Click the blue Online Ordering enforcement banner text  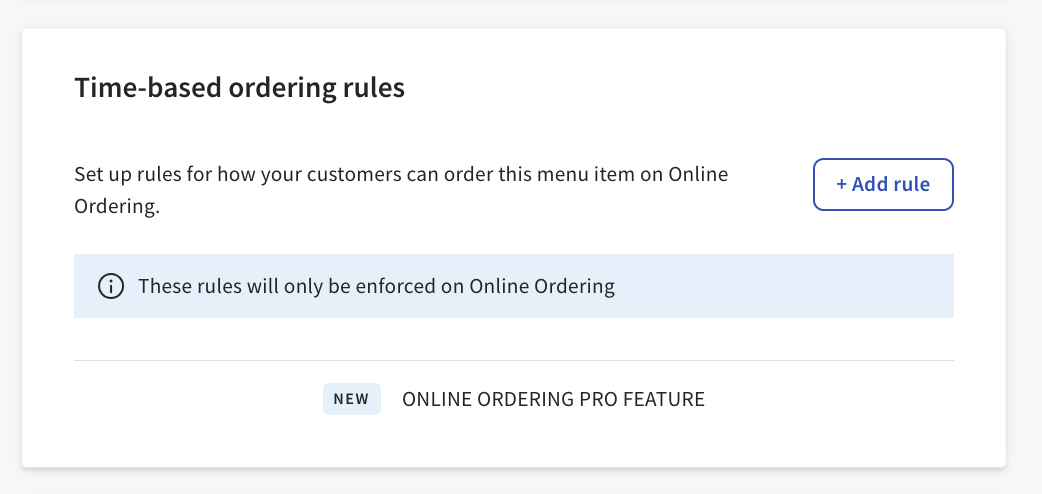point(376,287)
